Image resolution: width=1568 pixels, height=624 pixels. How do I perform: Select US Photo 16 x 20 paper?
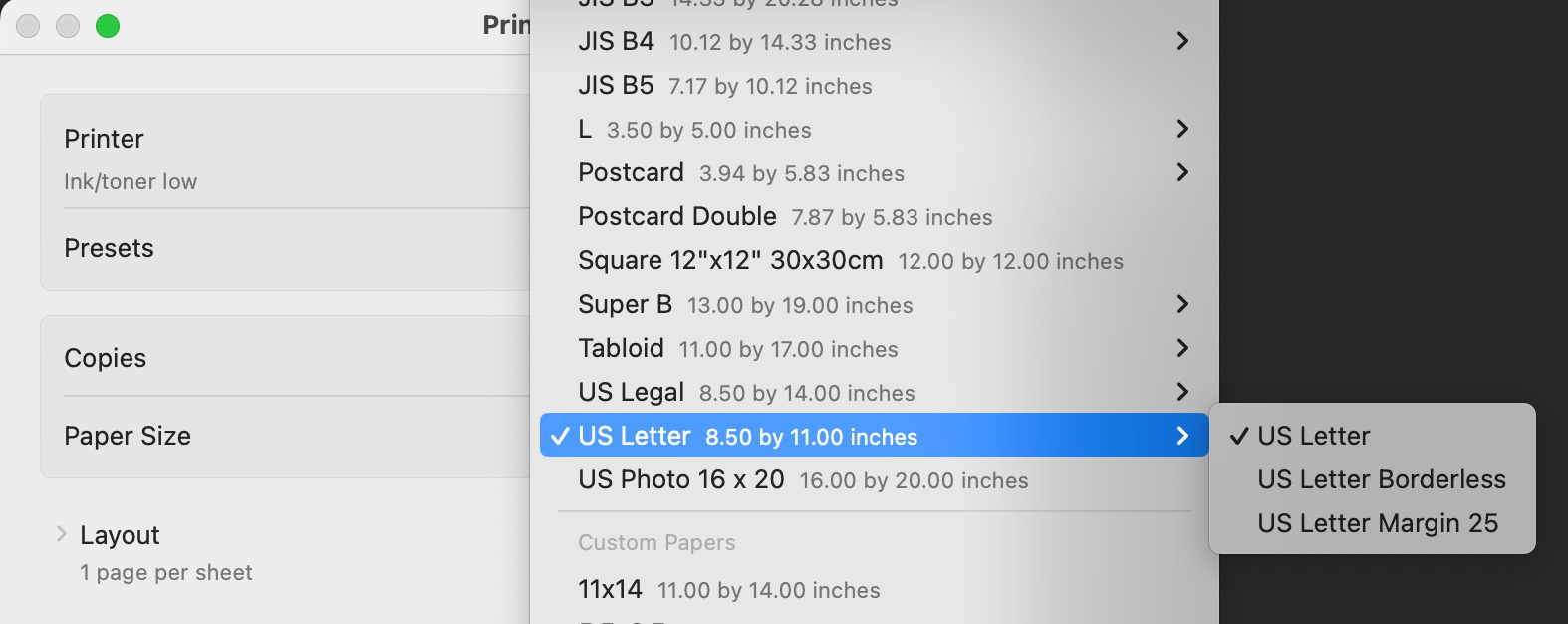coord(802,480)
